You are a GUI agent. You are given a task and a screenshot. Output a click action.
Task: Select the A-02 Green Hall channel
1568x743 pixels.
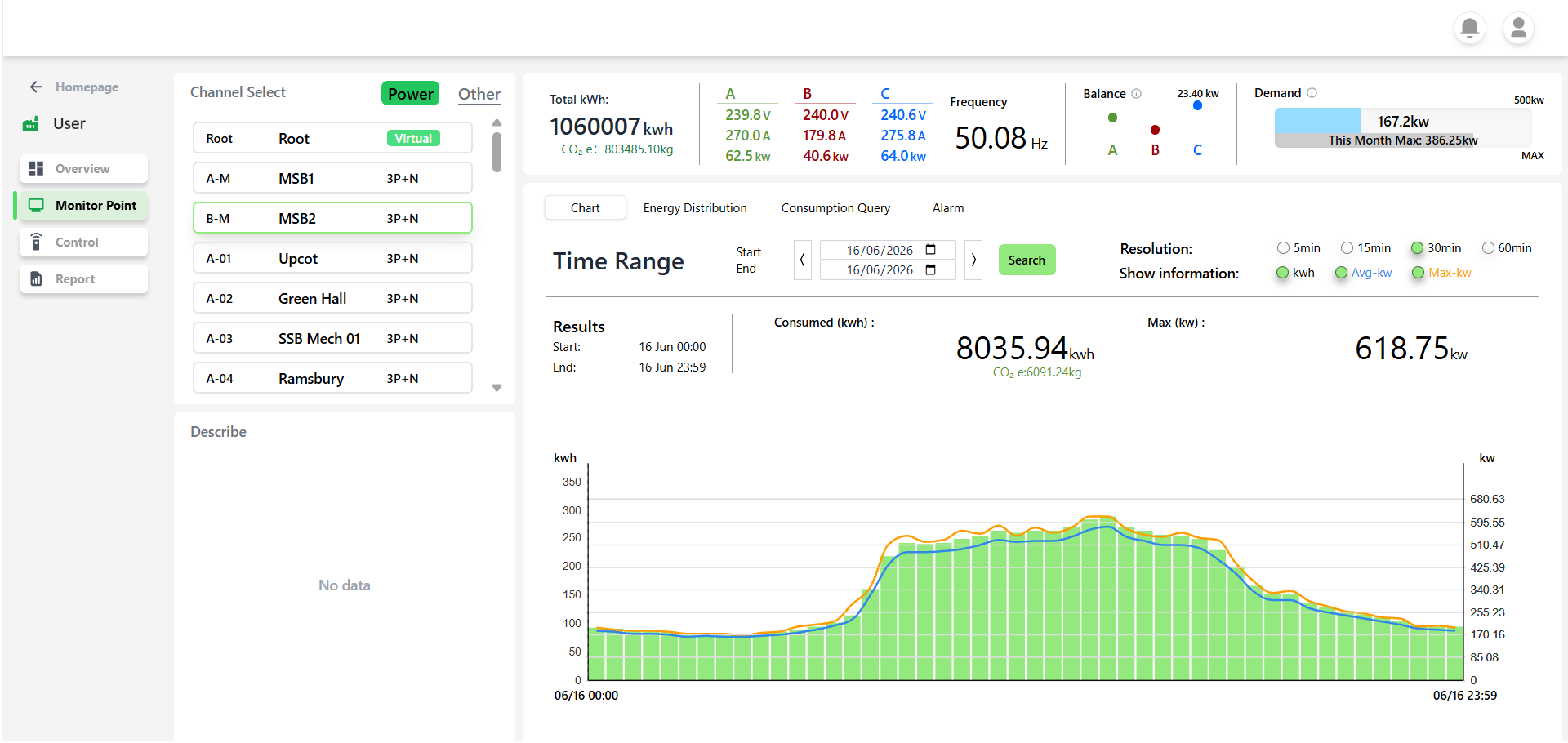(x=332, y=298)
